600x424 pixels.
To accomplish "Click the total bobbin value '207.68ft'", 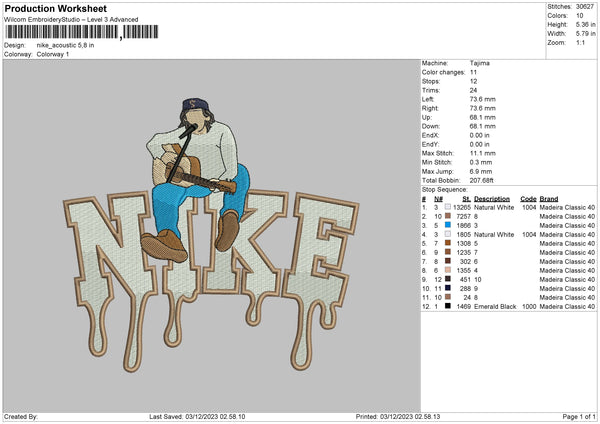I will click(x=481, y=180).
